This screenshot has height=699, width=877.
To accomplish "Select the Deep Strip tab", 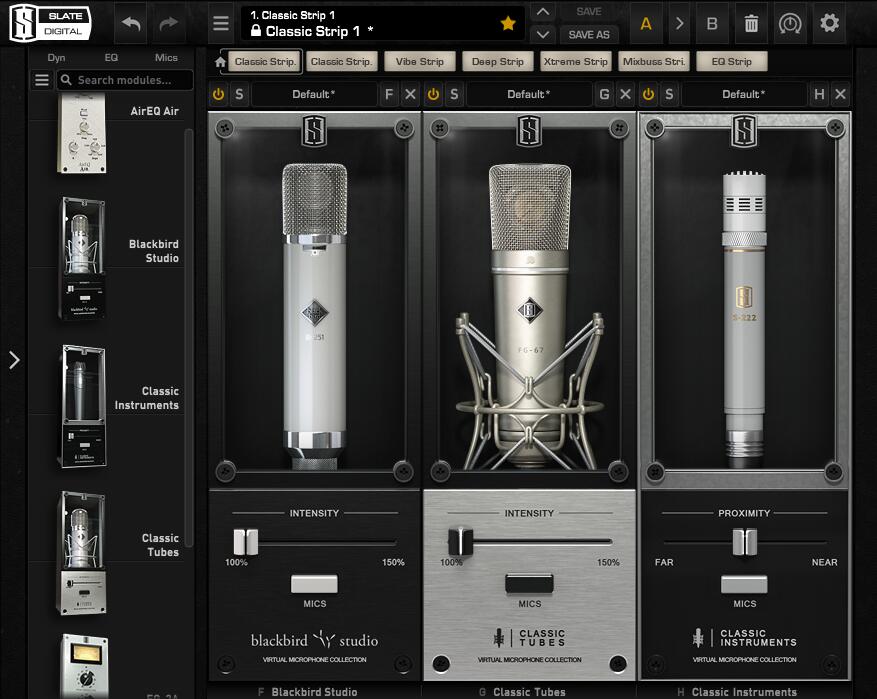I will pyautogui.click(x=497, y=62).
